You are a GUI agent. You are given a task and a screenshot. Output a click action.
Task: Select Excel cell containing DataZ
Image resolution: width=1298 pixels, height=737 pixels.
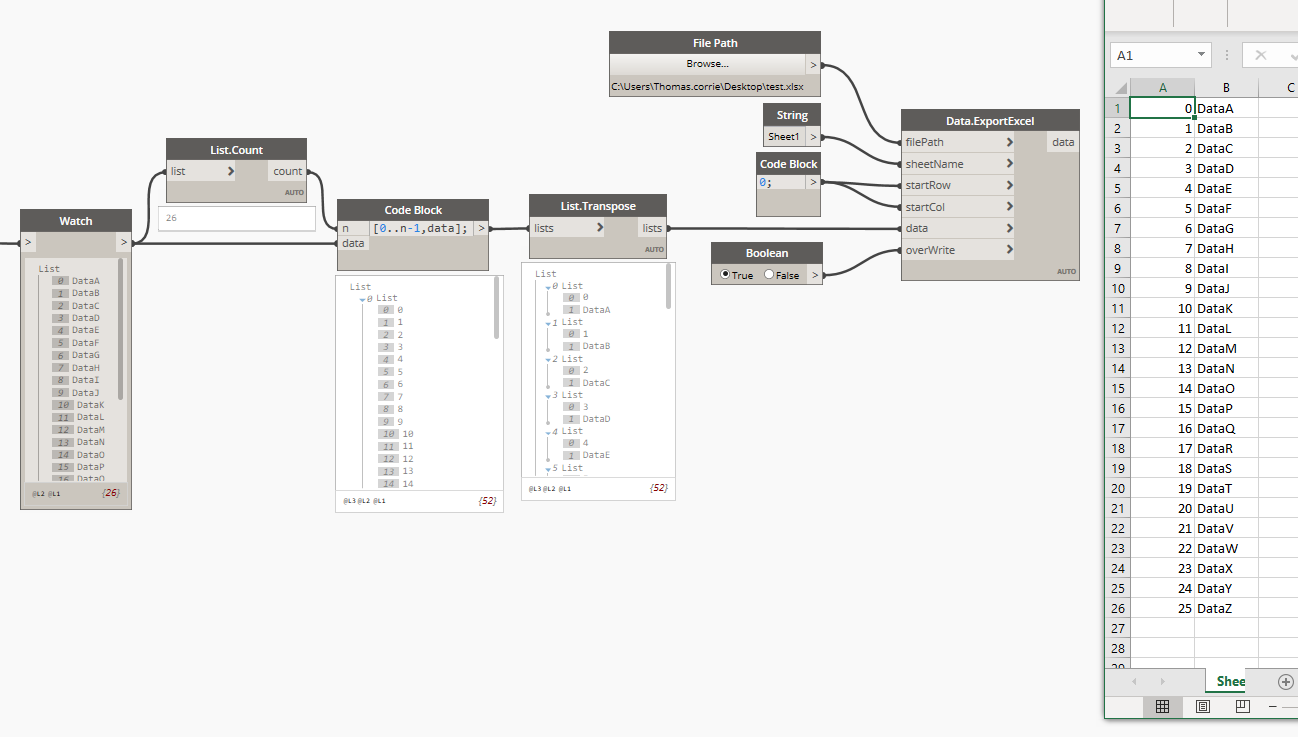pos(1226,608)
